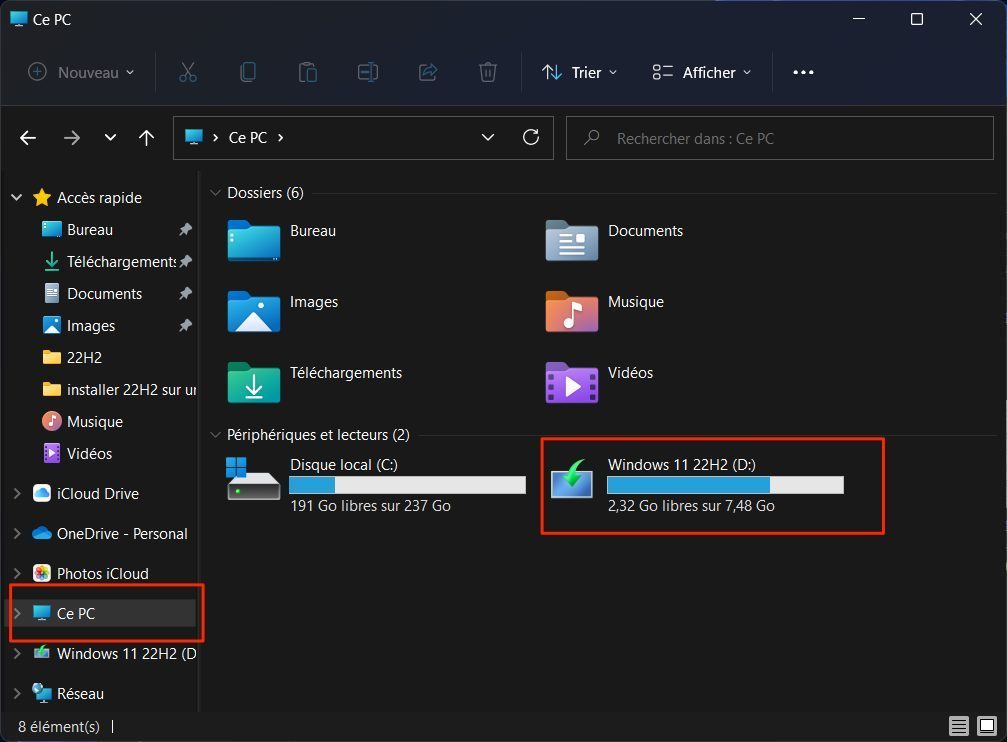
Task: Click the Paste clipboard icon
Action: coord(308,72)
